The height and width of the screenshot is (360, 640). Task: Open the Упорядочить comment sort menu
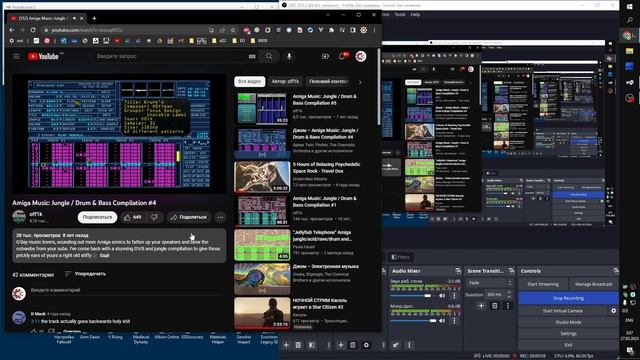coord(85,274)
